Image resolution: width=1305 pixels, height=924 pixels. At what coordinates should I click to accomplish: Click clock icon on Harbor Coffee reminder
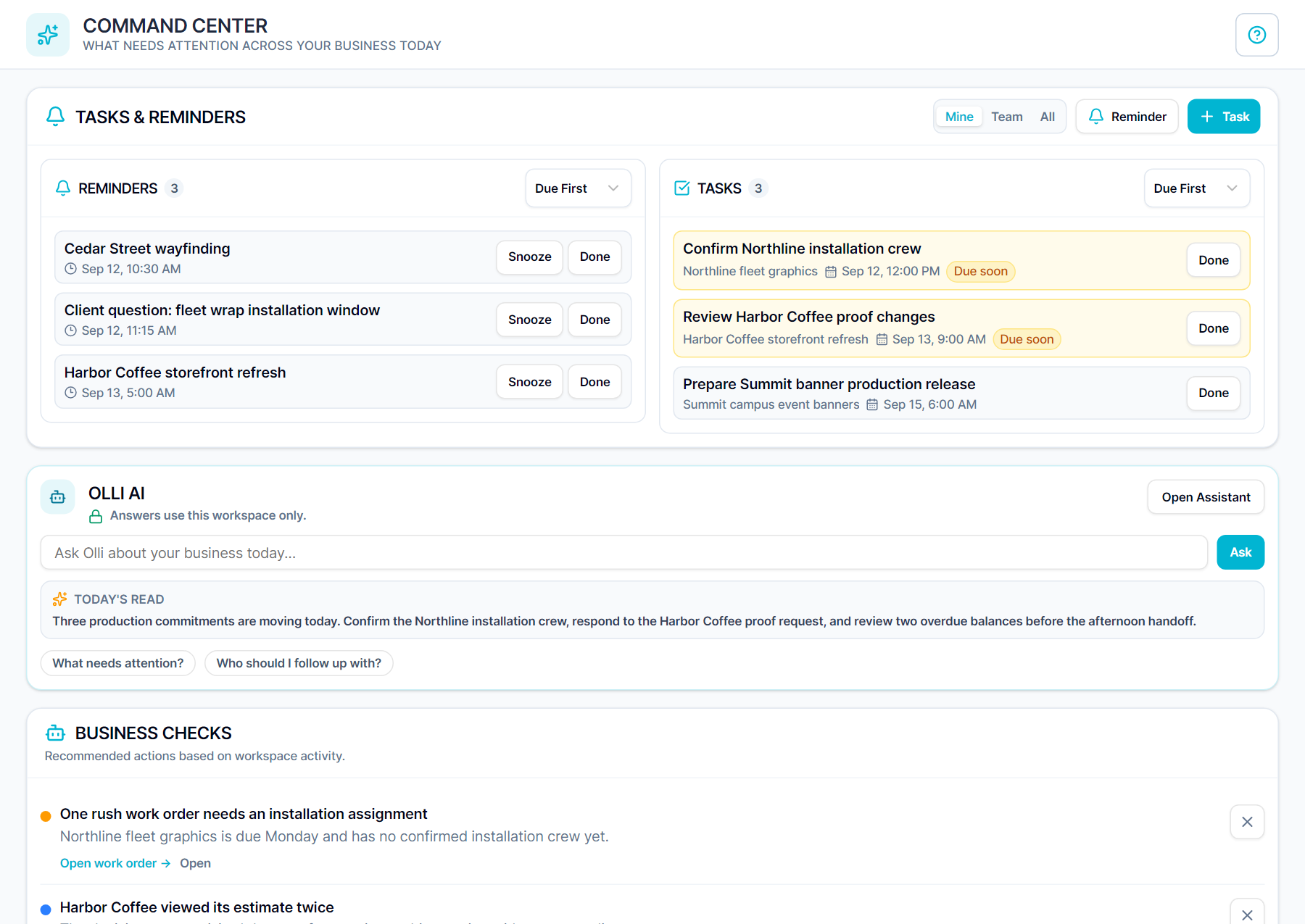pos(71,393)
